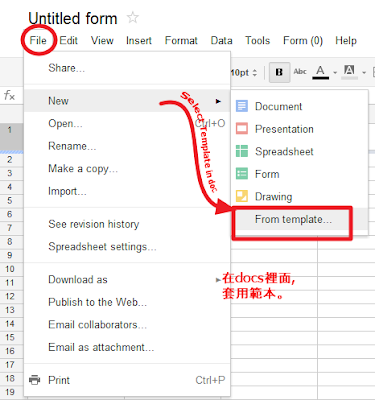Choose Import... in File menu

127,191
